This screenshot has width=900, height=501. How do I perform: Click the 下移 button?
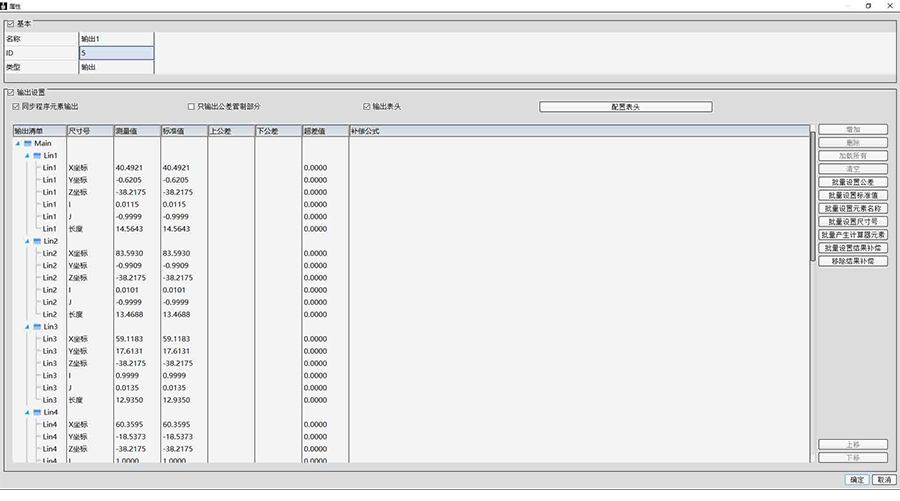853,458
